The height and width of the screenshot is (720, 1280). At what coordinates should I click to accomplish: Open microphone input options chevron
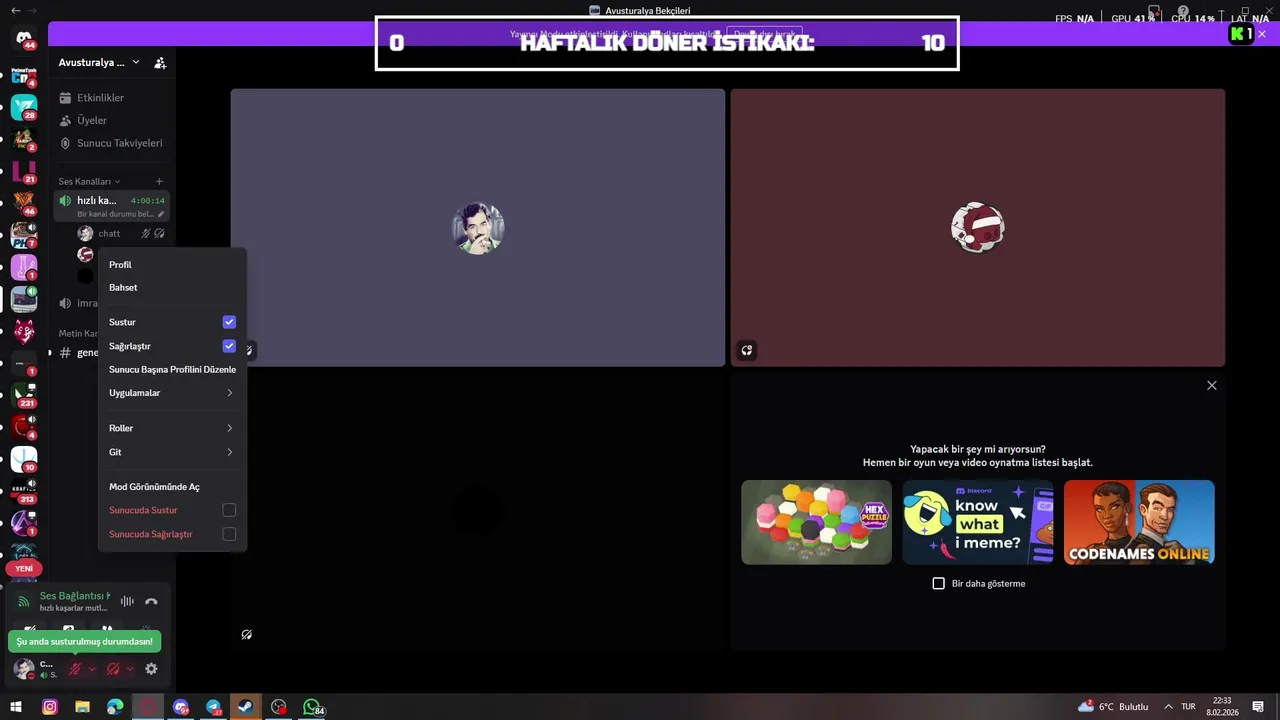coord(92,669)
